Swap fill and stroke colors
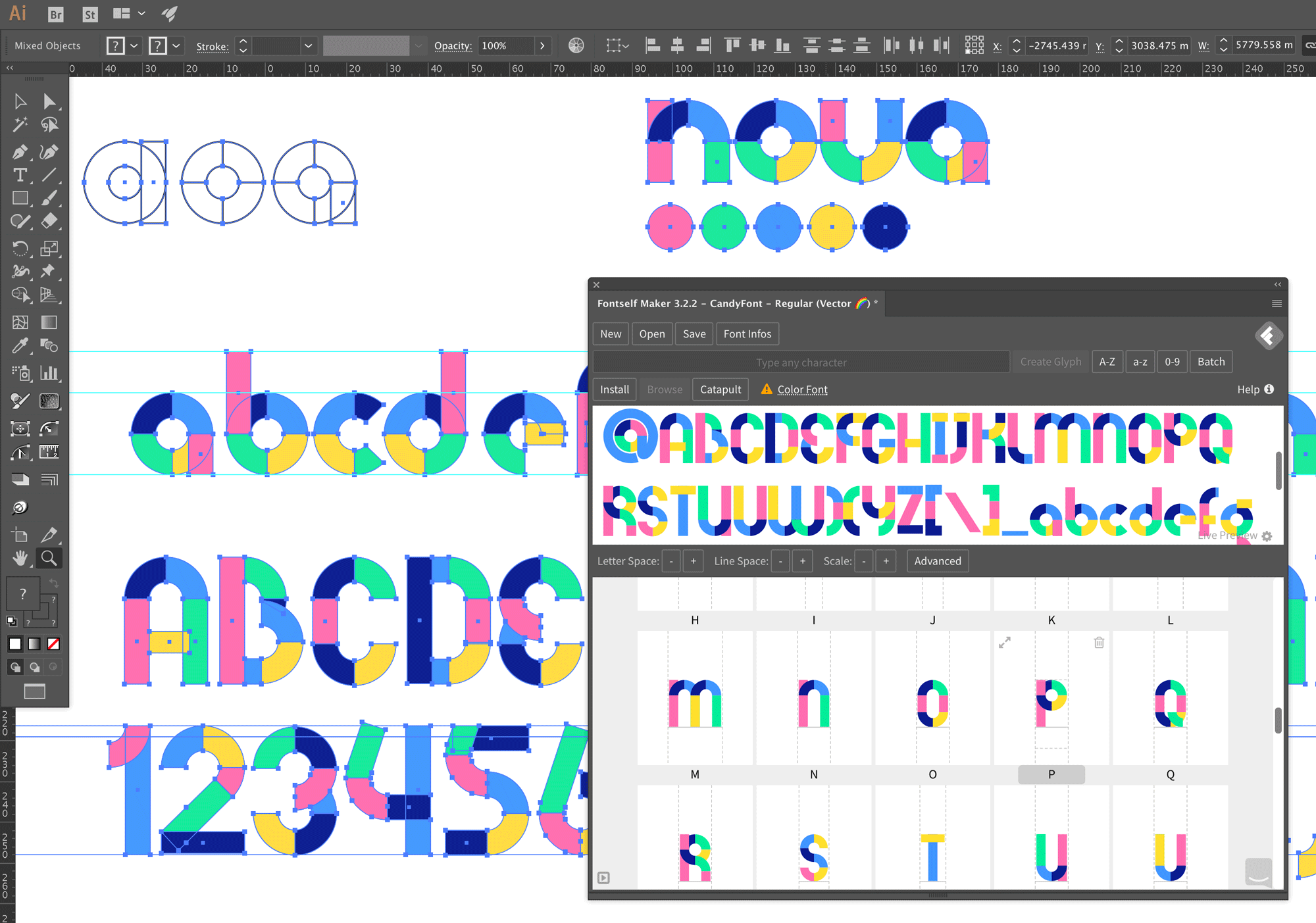Viewport: 1316px width, 923px height. click(x=54, y=584)
